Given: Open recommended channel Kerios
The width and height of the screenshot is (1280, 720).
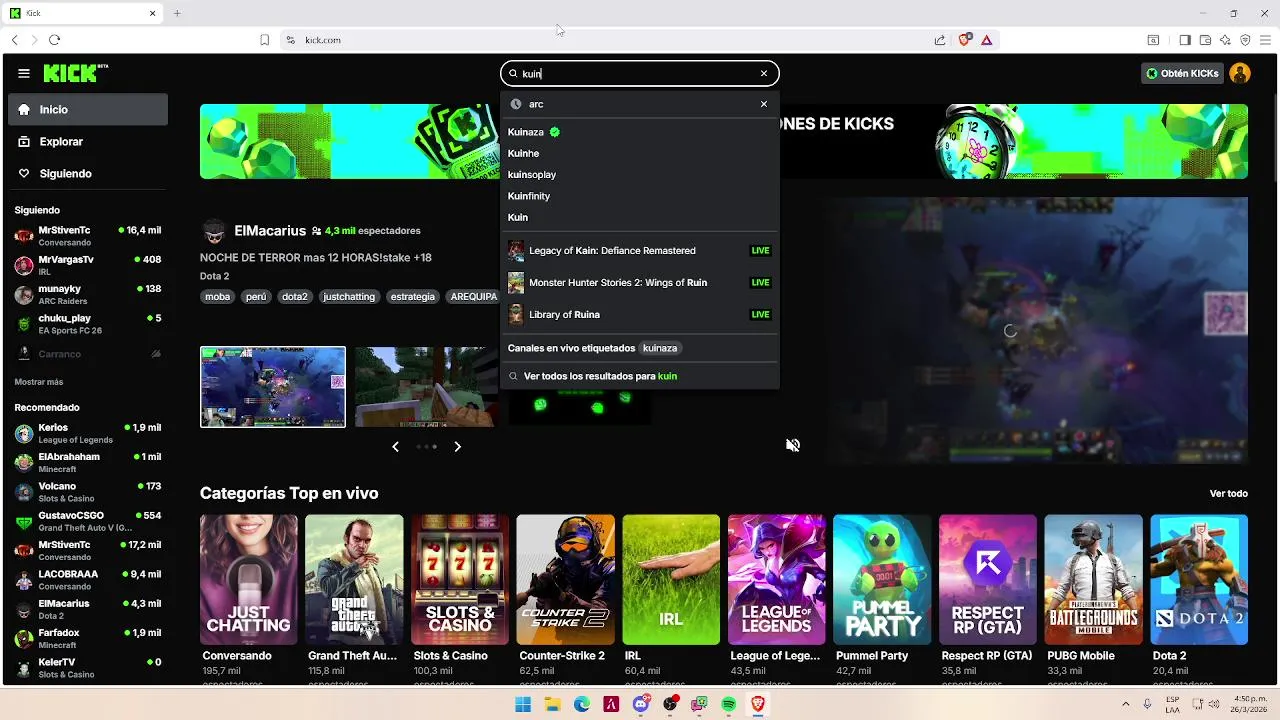Looking at the screenshot, I should [x=88, y=433].
